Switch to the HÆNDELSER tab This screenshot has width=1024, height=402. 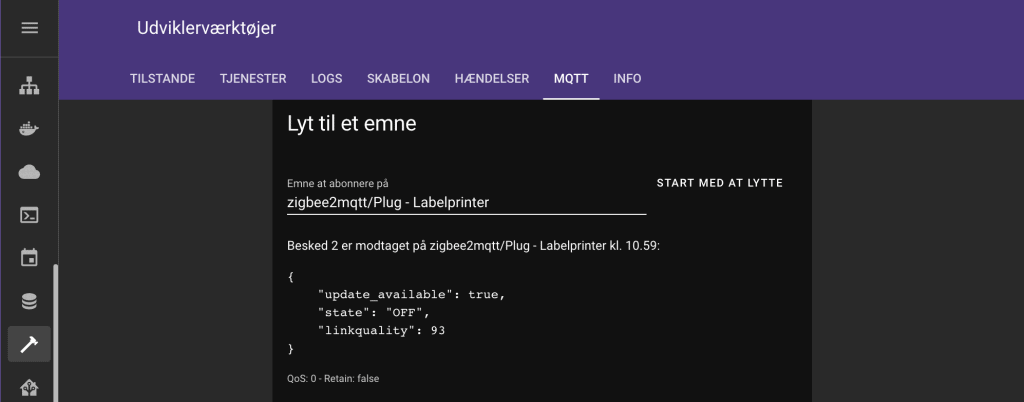(x=492, y=79)
